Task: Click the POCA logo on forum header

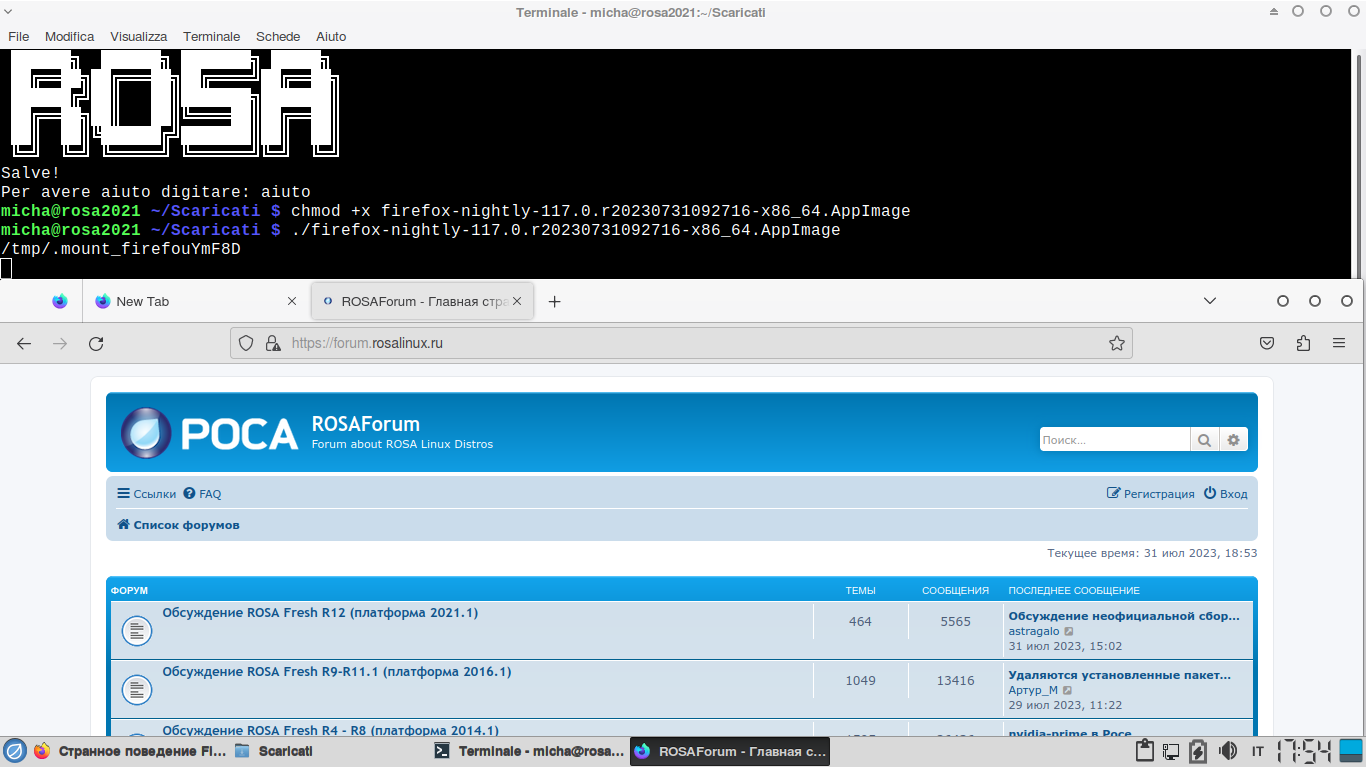Action: pos(210,433)
